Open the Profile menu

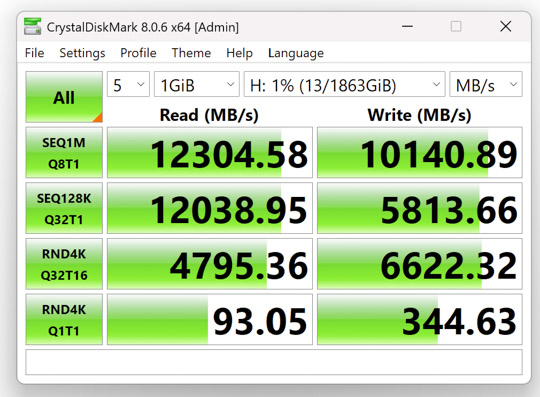(138, 53)
